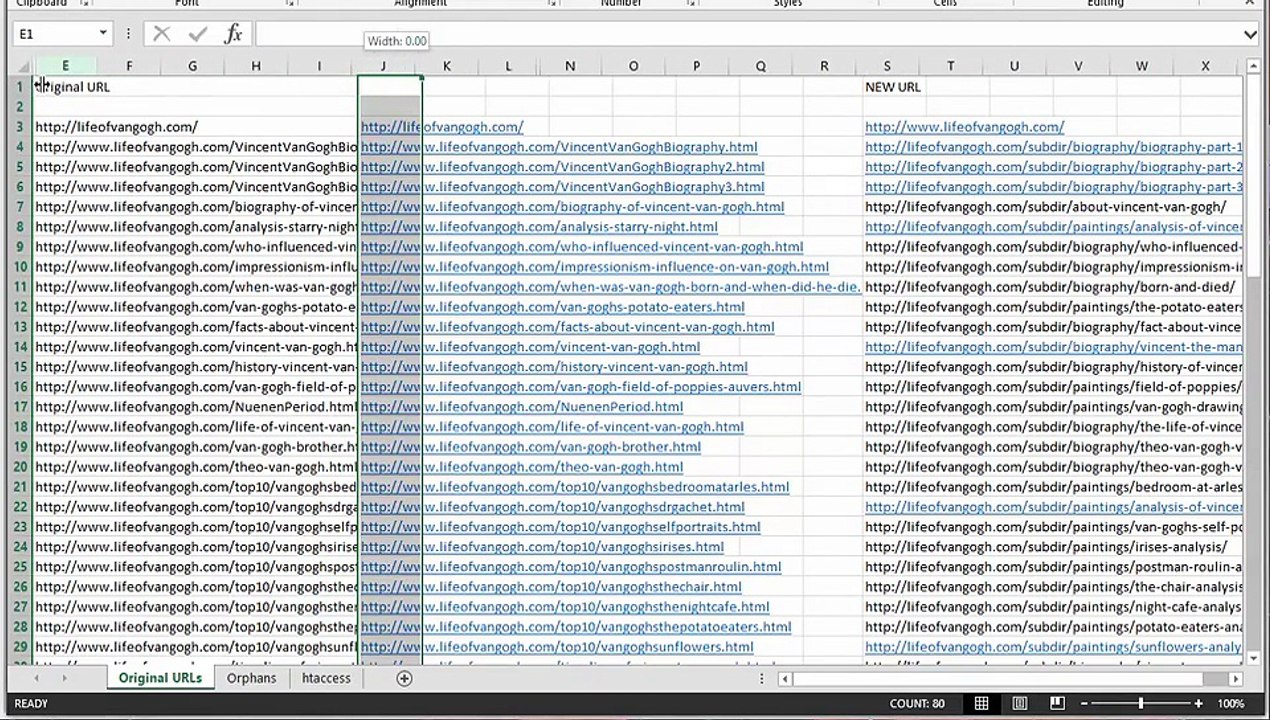Image resolution: width=1270 pixels, height=720 pixels.
Task: Click about-vincent-van-gogh/ cell in NEW URL column
Action: pyautogui.click(x=1045, y=207)
